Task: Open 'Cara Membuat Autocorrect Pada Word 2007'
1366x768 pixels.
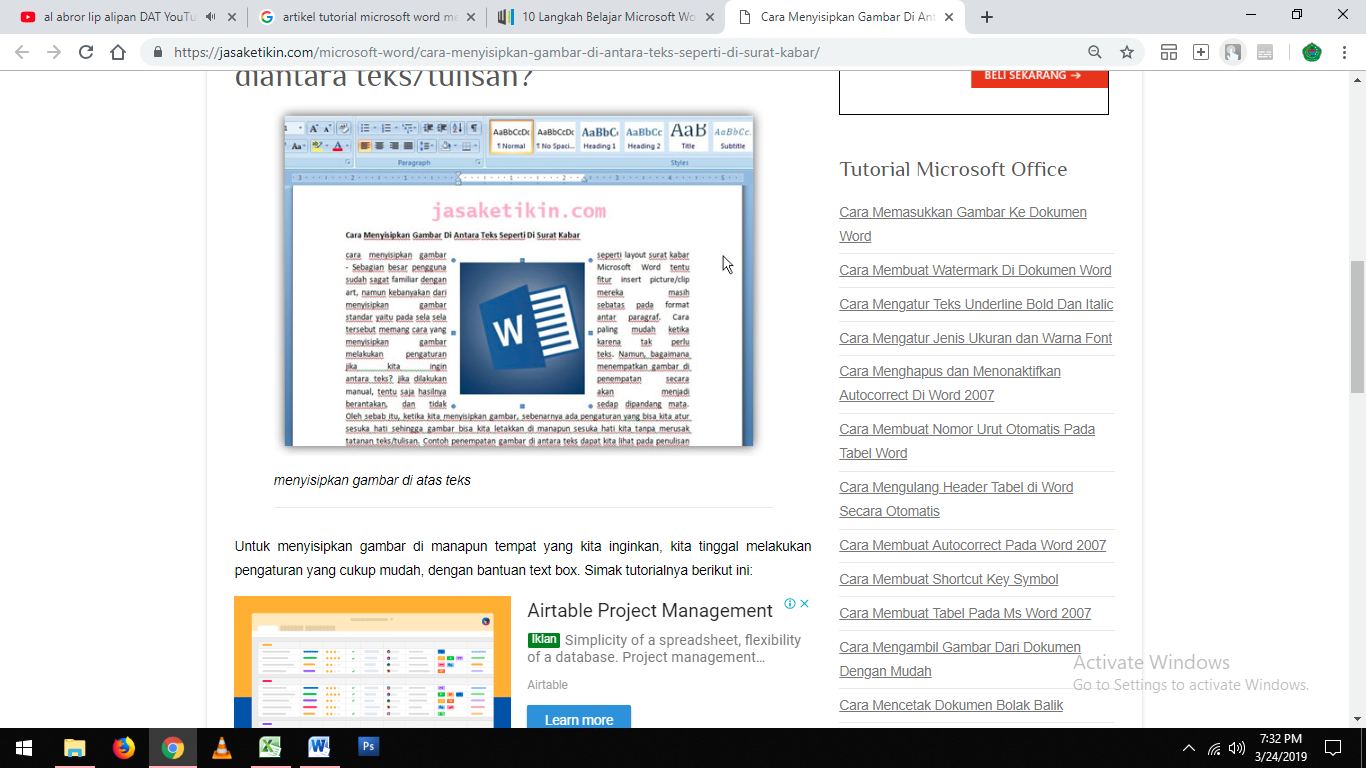Action: pos(972,545)
